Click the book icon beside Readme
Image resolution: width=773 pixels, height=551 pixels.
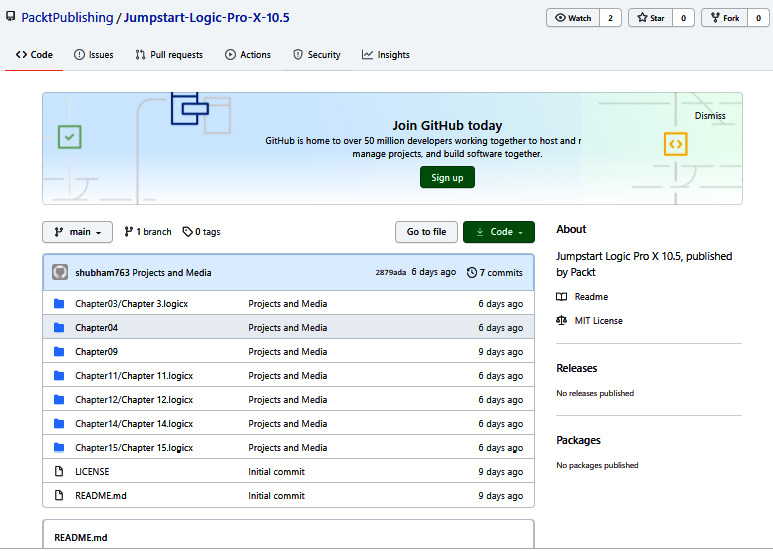tap(562, 297)
